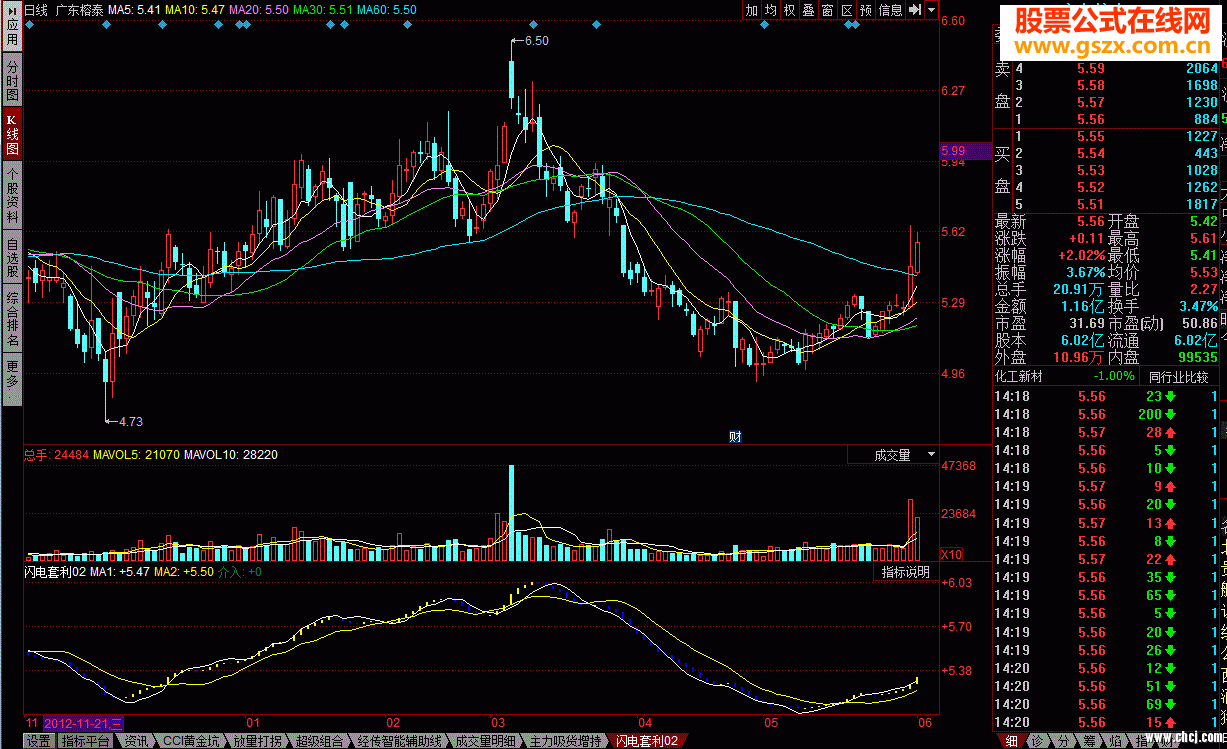Open 更多 sidebar tab

click(12, 380)
